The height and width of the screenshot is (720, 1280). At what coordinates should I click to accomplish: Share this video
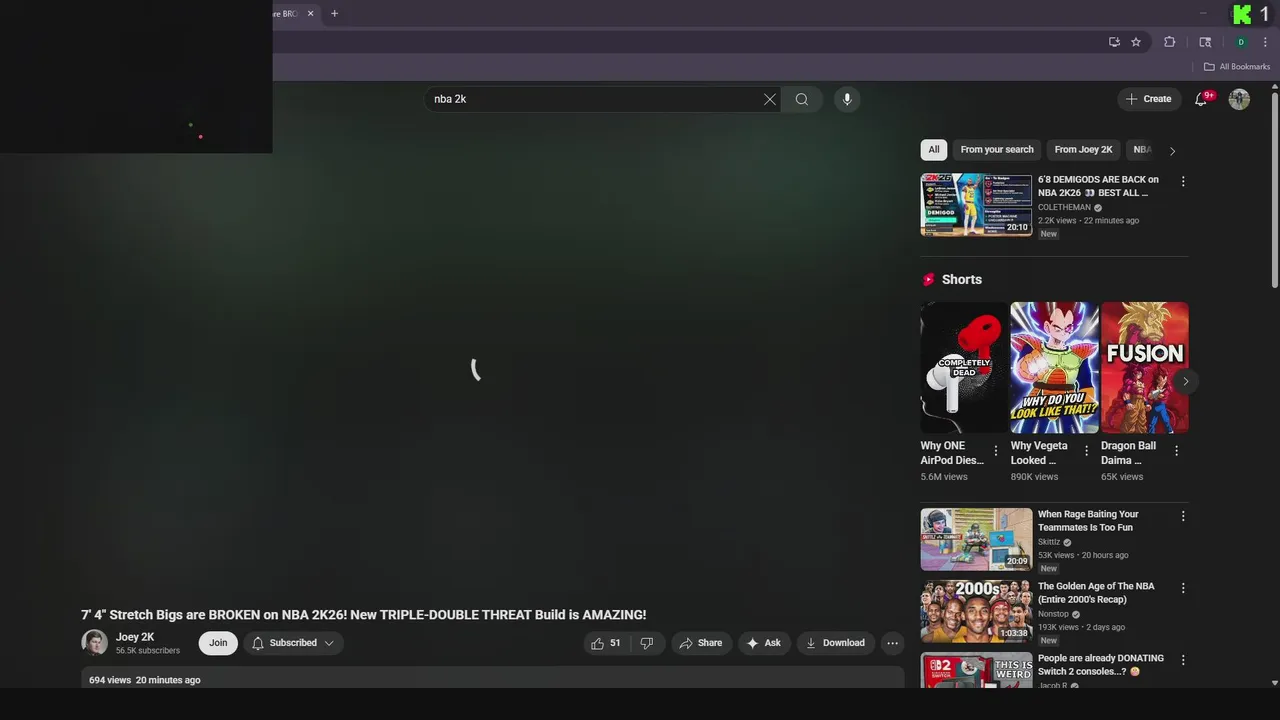click(700, 643)
